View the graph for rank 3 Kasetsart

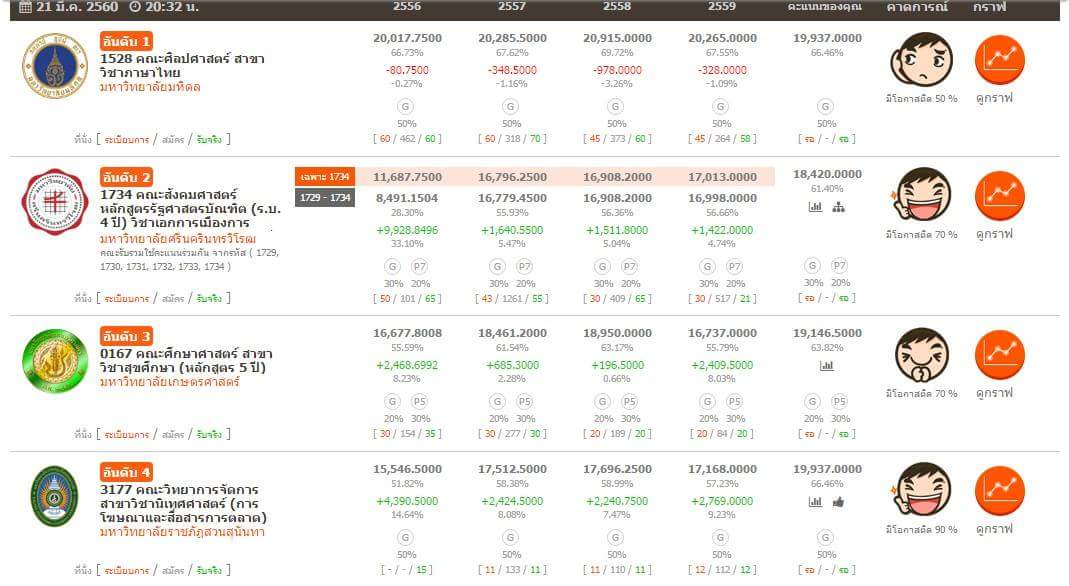pyautogui.click(x=999, y=355)
